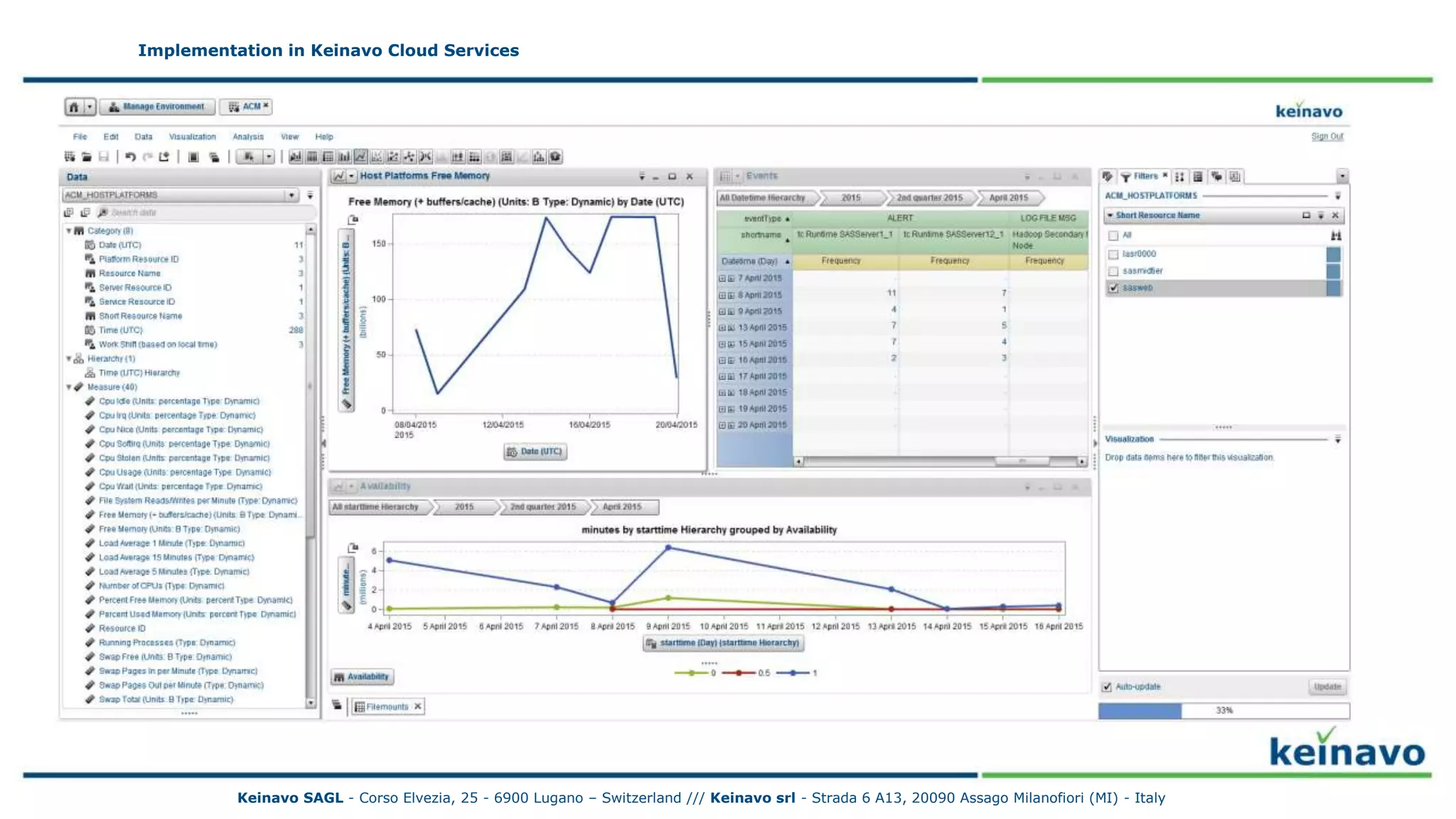Expand the 13 April 2015 row
Screen dimensions: 1456x819
click(x=722, y=328)
